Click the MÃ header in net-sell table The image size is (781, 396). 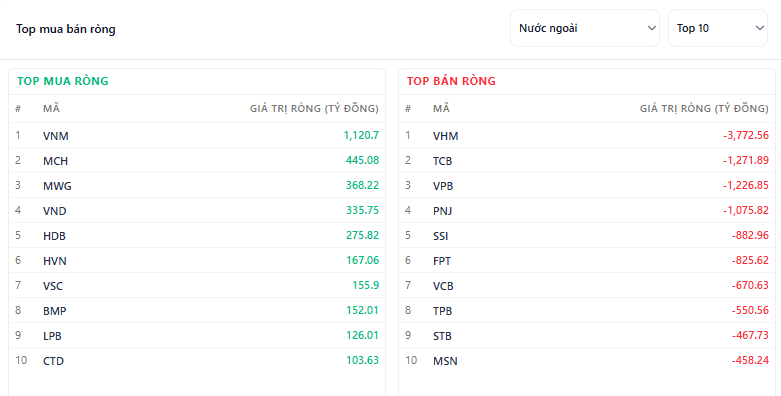click(441, 108)
